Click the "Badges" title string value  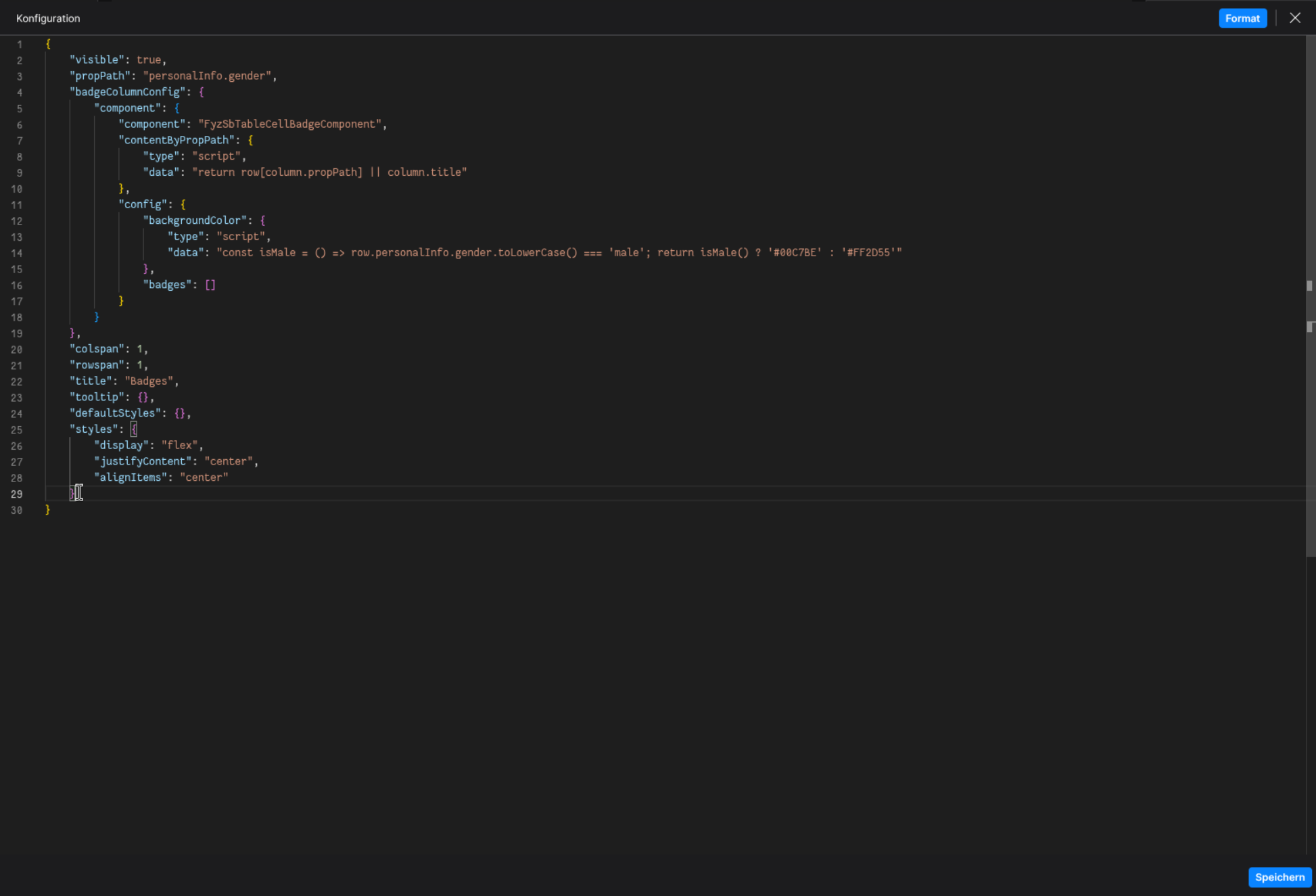149,381
